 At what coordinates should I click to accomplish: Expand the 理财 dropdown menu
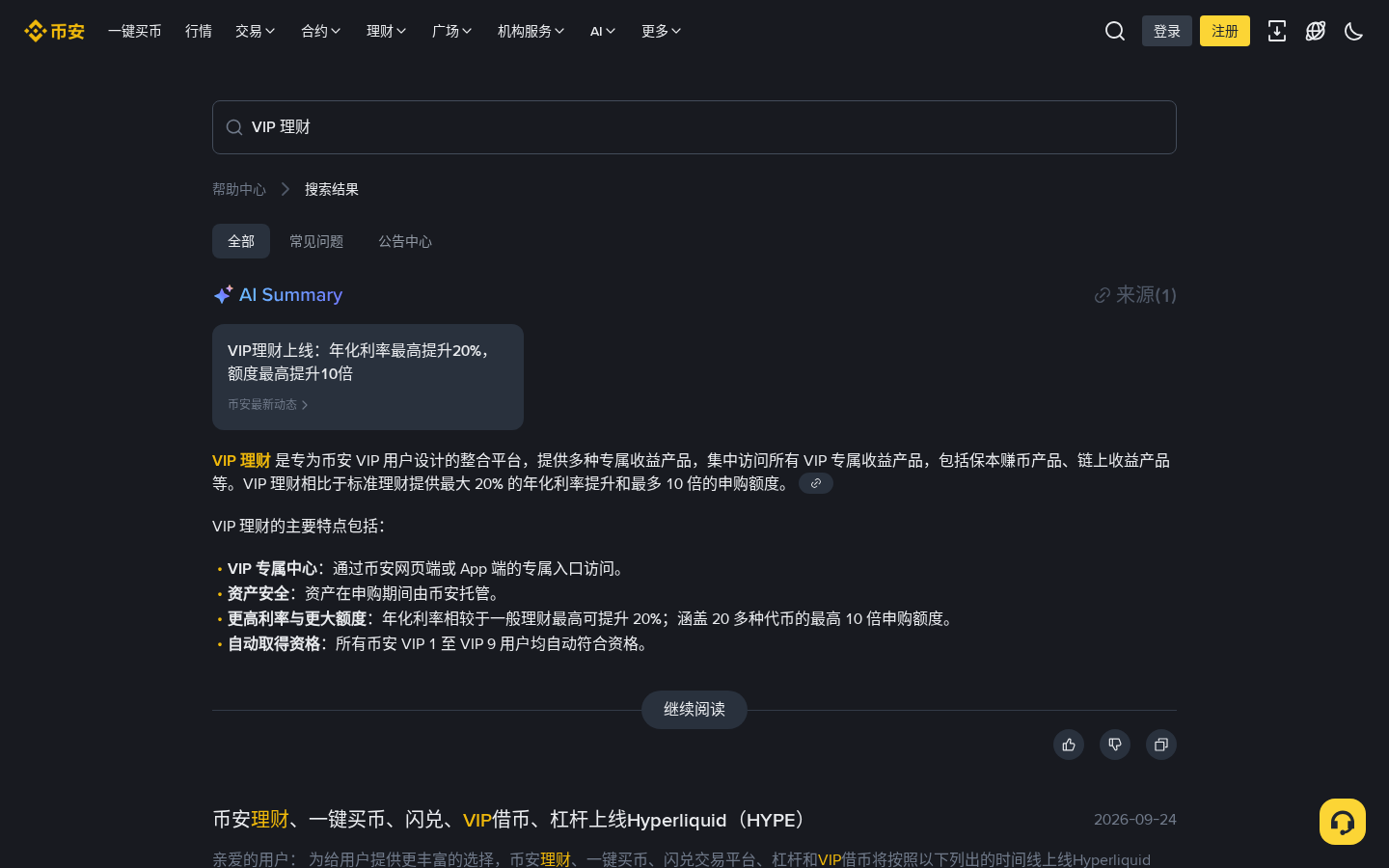387,31
